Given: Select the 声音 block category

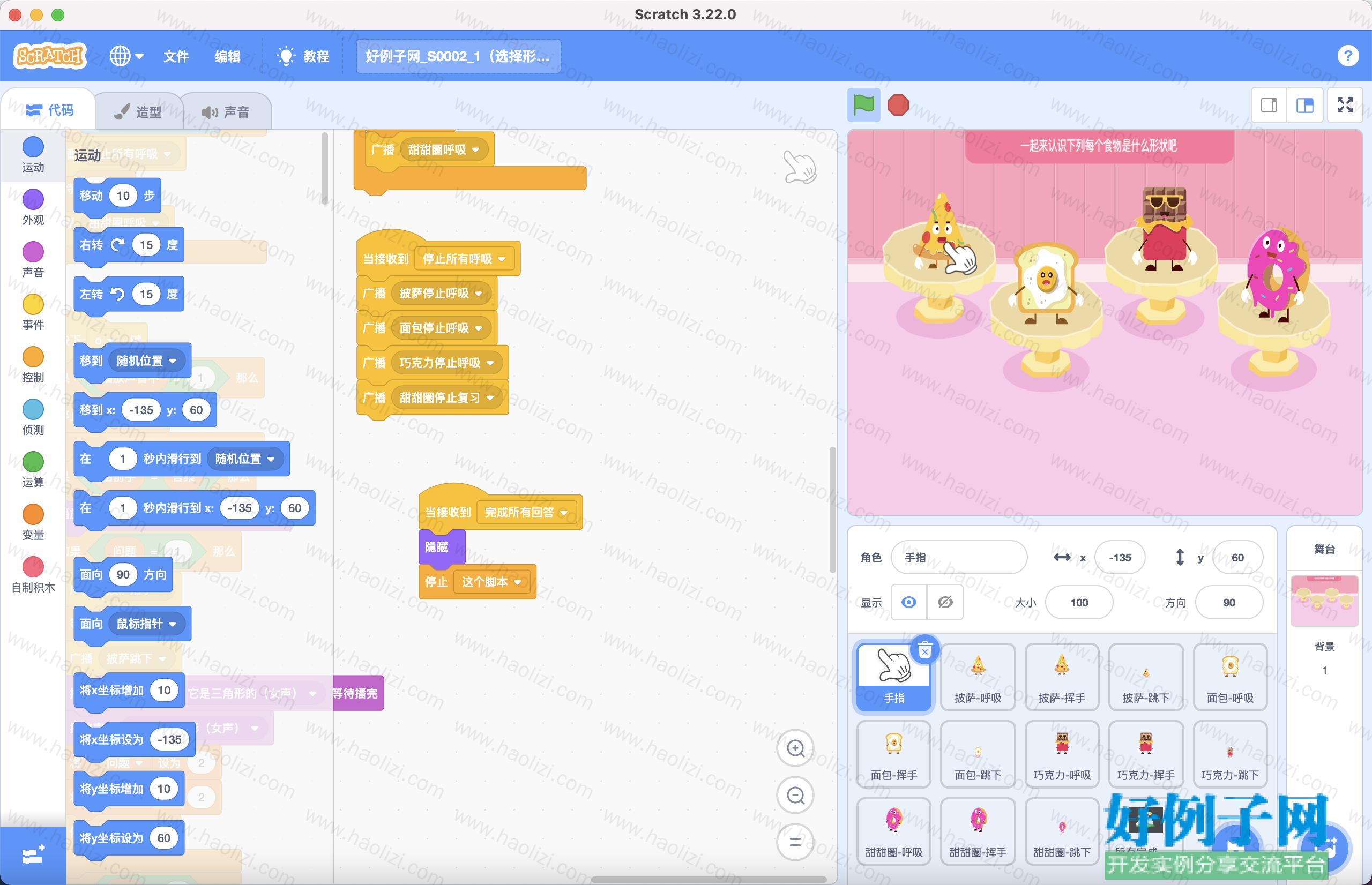Looking at the screenshot, I should coord(33,260).
